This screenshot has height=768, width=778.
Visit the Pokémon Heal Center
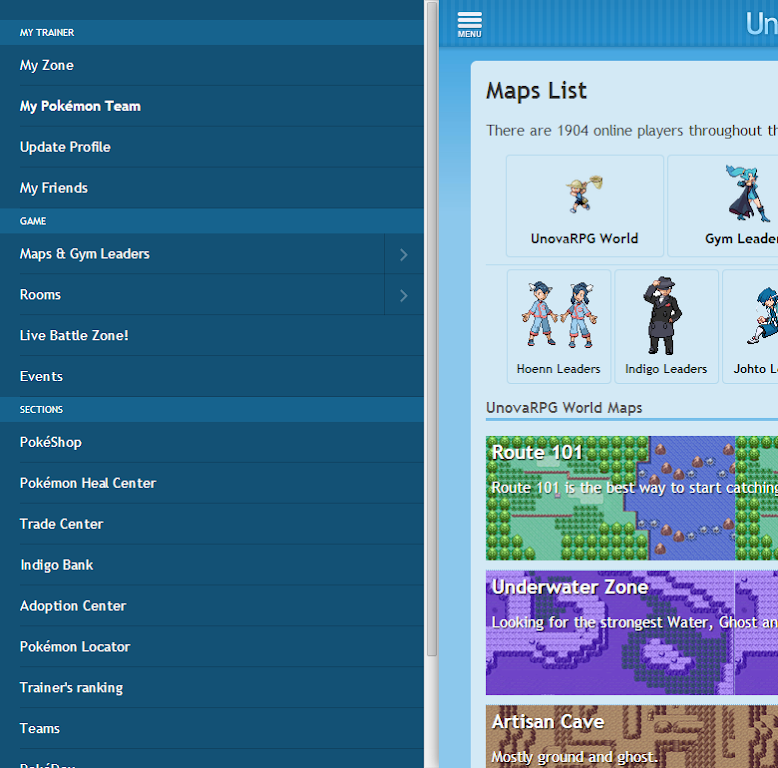88,483
